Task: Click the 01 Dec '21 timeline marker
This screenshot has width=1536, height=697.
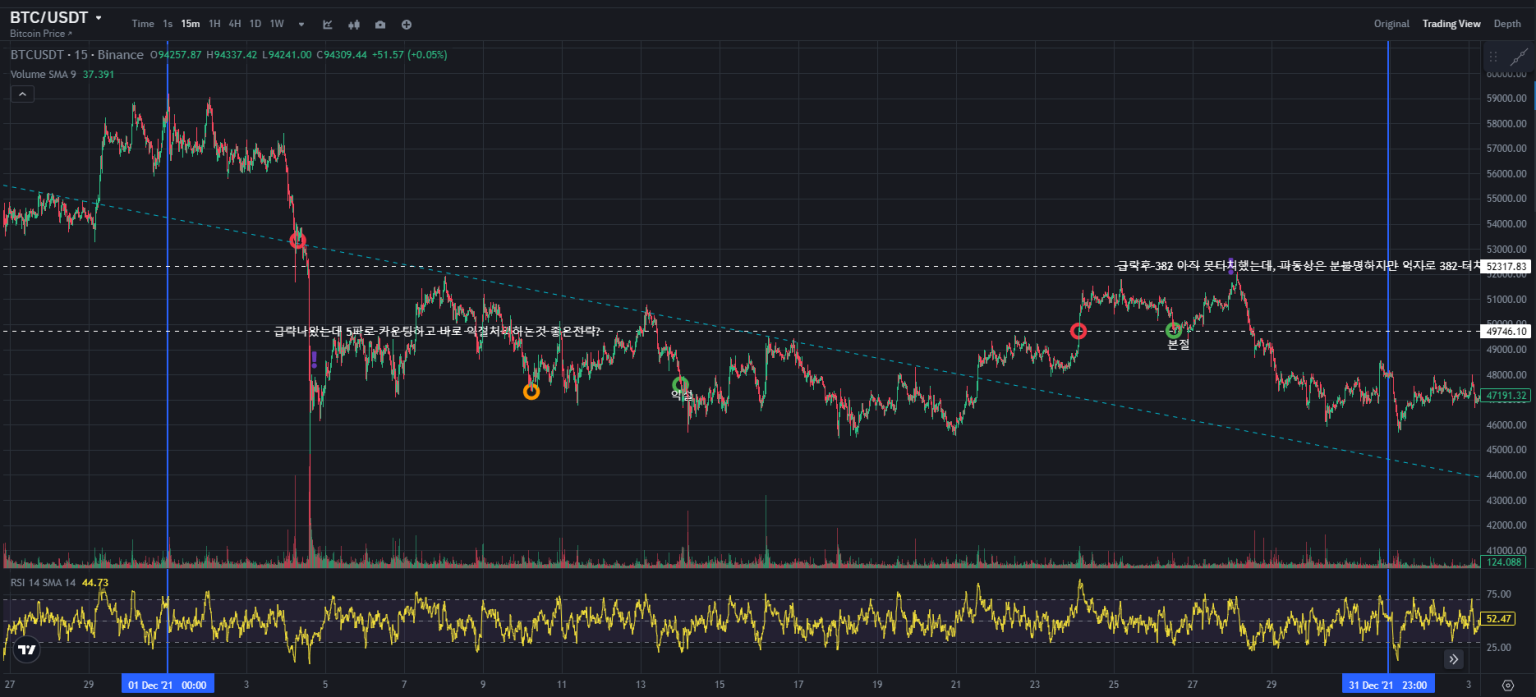Action: point(167,685)
